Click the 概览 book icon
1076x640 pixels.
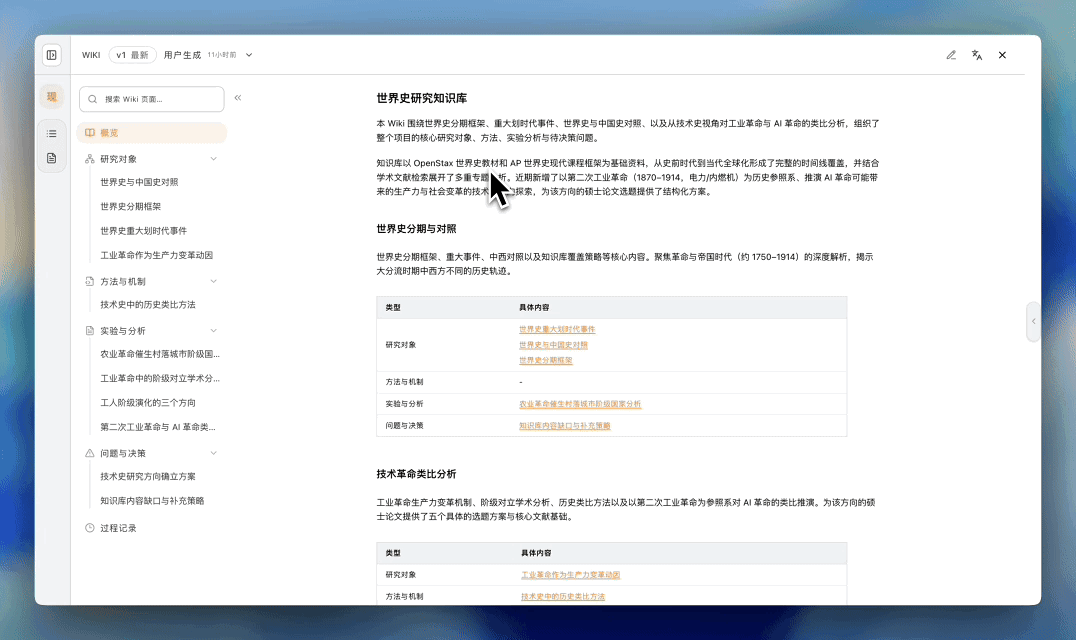[90, 133]
